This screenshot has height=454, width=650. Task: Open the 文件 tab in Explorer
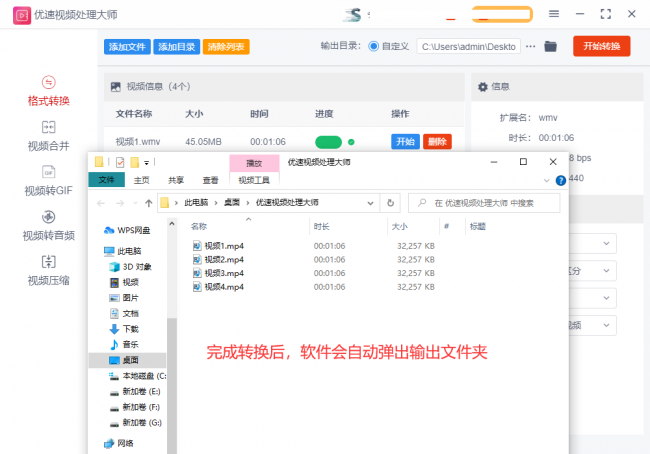[107, 180]
